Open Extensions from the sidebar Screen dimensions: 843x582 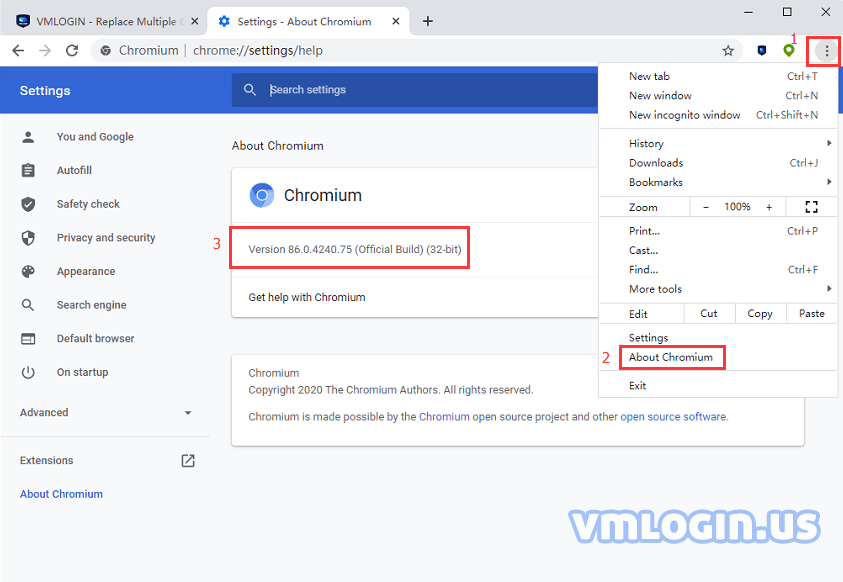tap(46, 461)
